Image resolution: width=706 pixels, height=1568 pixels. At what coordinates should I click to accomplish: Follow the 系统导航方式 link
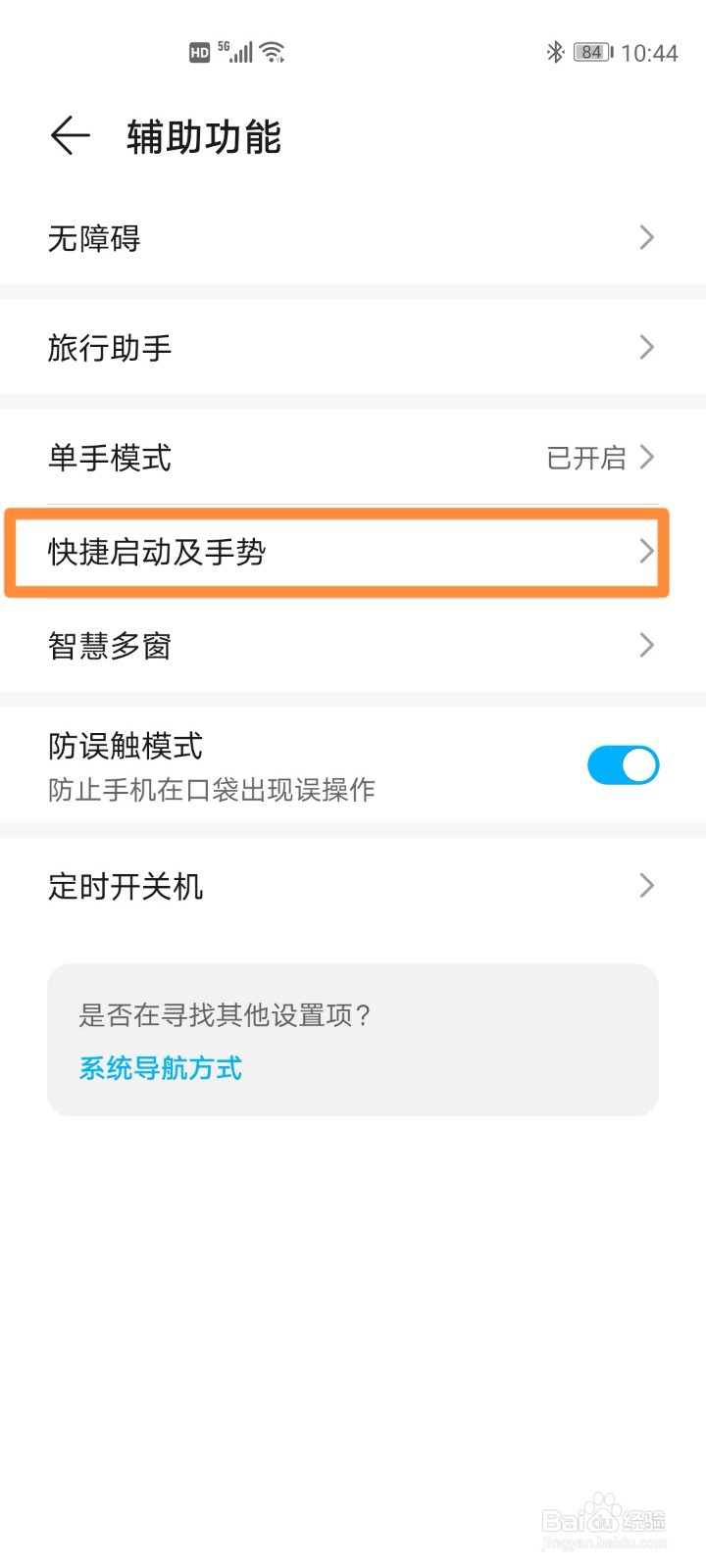(161, 1068)
